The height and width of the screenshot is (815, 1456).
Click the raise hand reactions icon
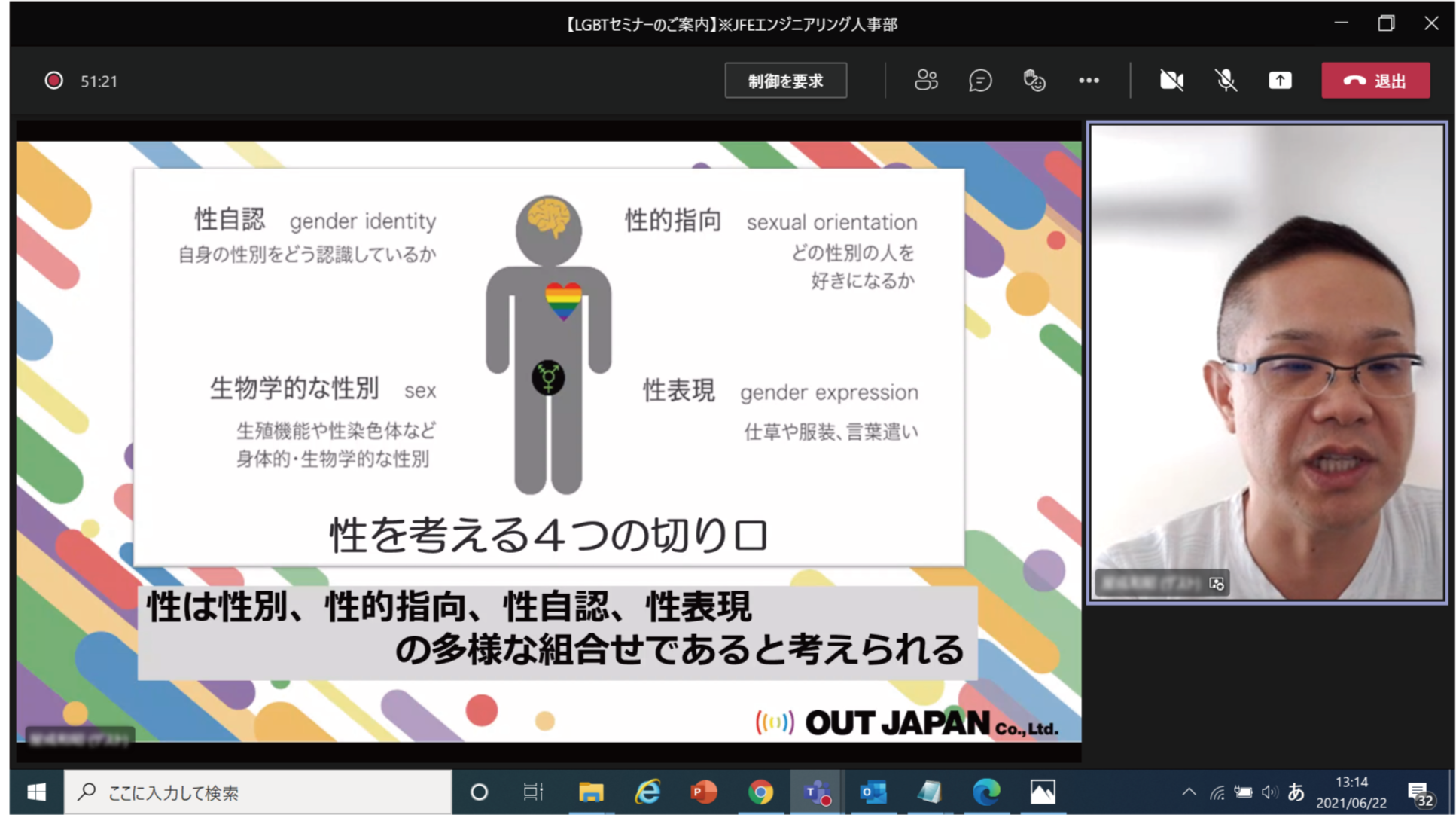click(1034, 81)
